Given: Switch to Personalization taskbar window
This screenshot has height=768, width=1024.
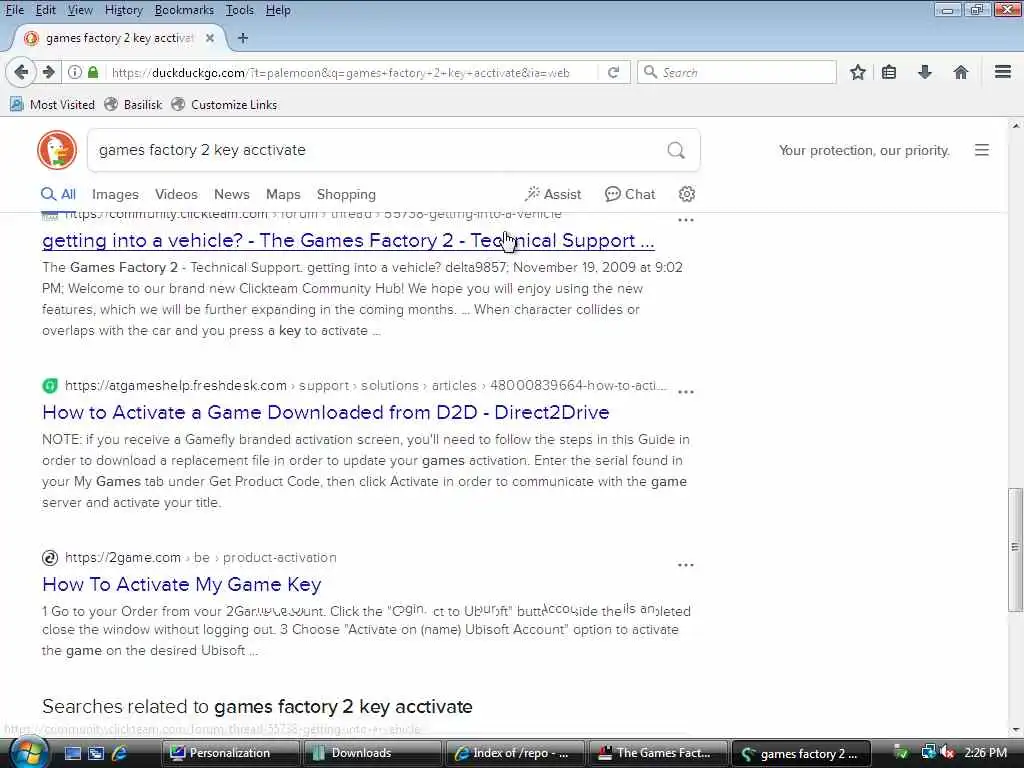Looking at the screenshot, I should click(x=229, y=753).
